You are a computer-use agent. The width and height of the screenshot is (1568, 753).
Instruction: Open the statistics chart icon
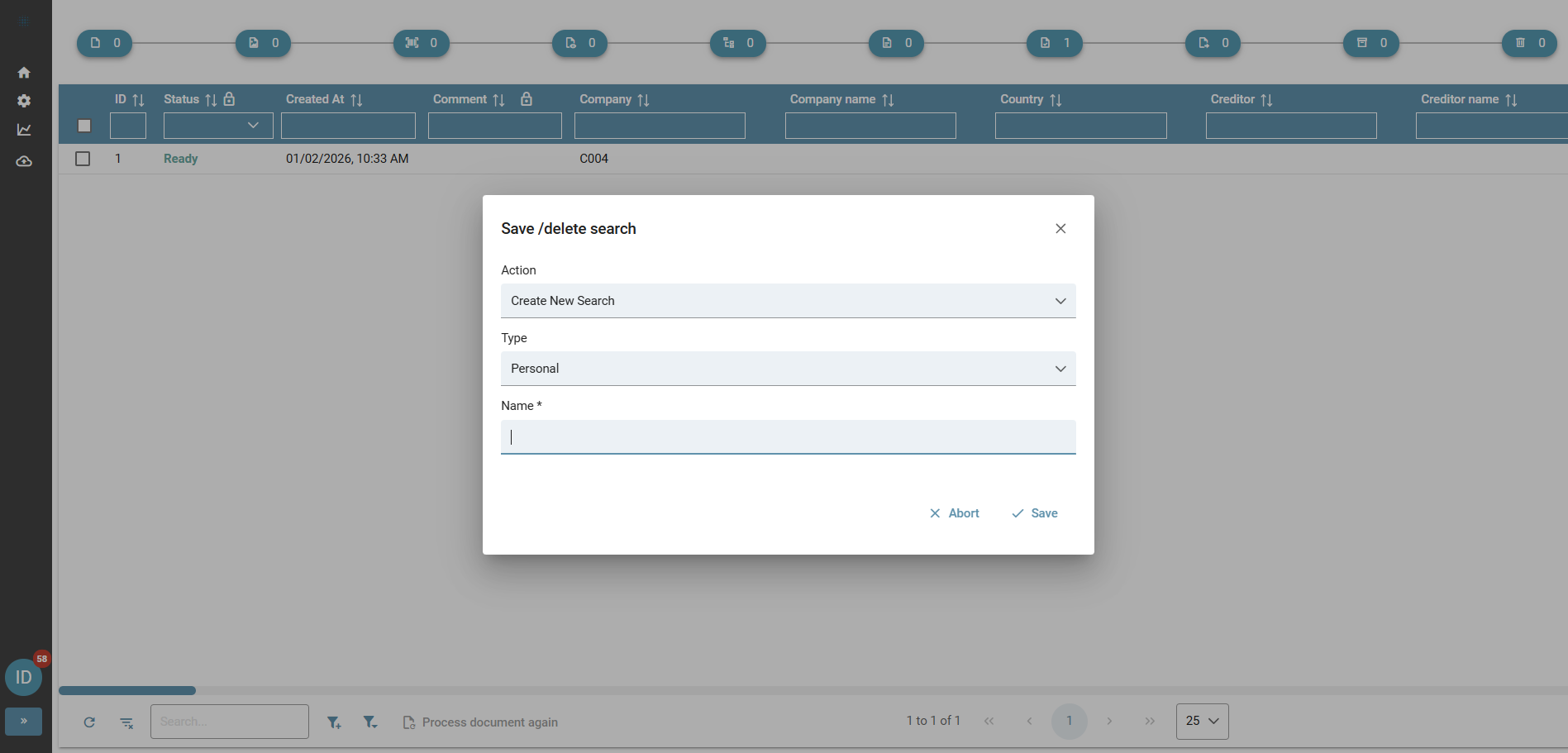(x=24, y=130)
